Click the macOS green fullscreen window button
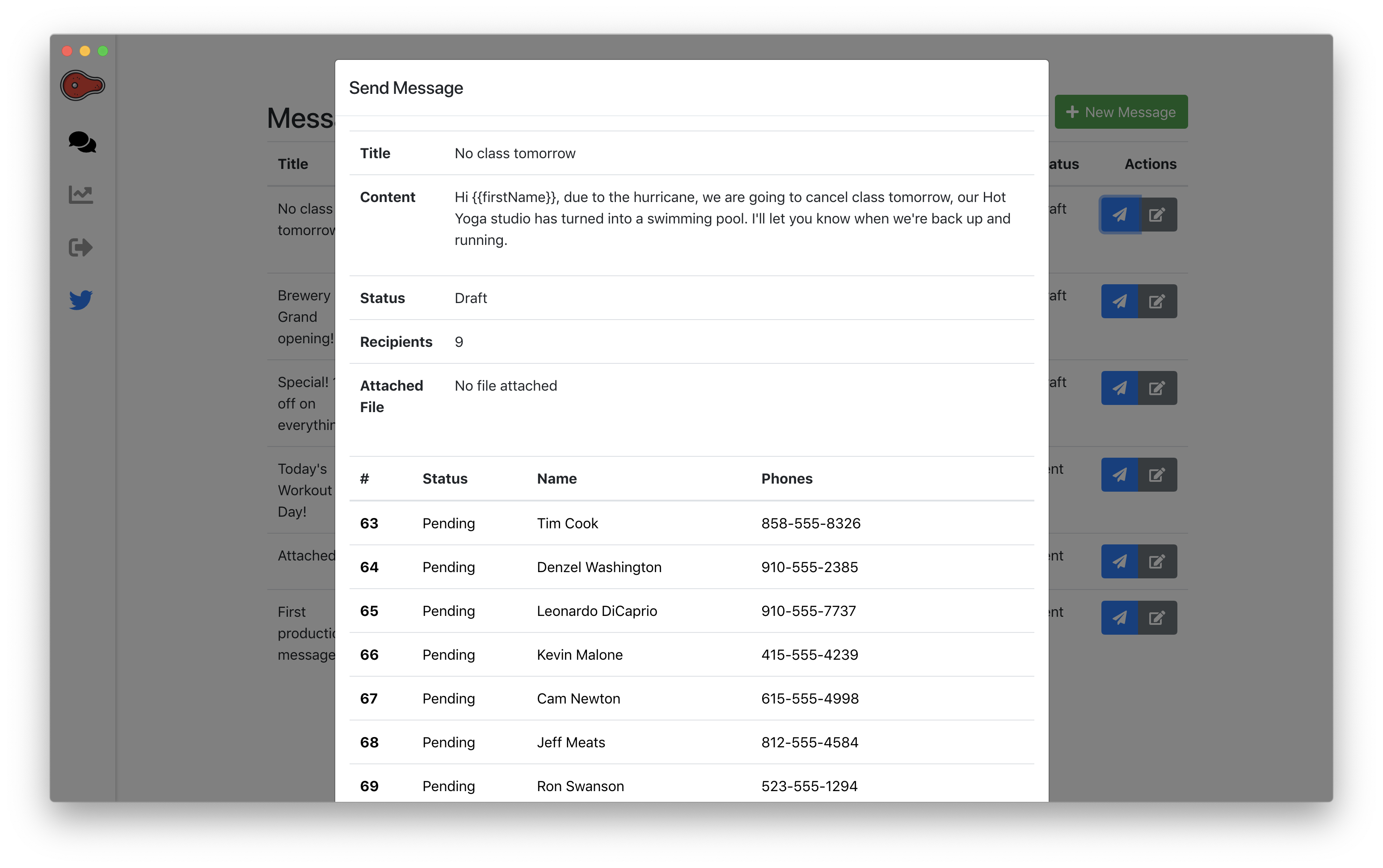 (x=103, y=51)
